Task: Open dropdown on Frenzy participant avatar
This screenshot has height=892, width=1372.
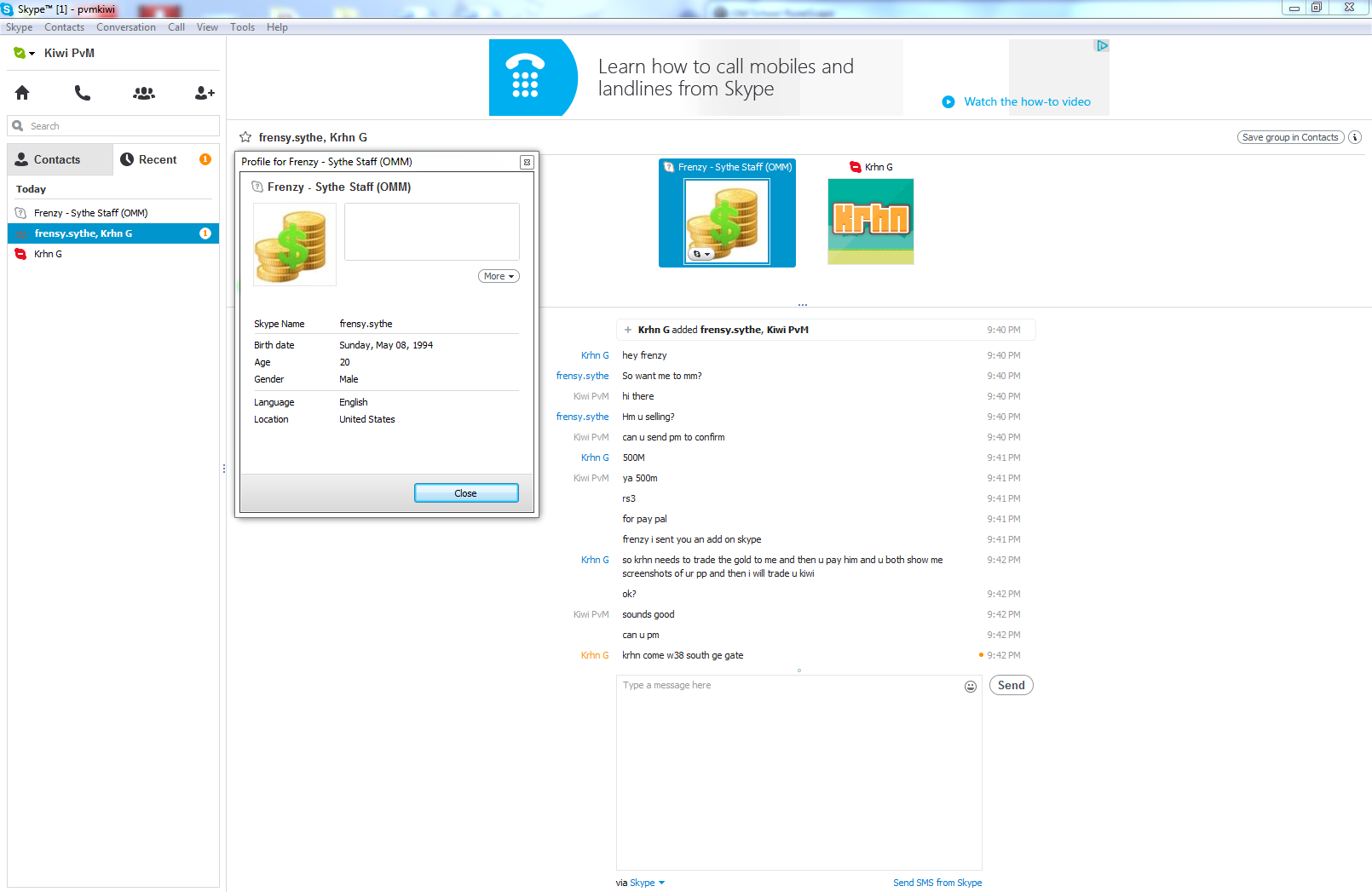Action: (701, 254)
